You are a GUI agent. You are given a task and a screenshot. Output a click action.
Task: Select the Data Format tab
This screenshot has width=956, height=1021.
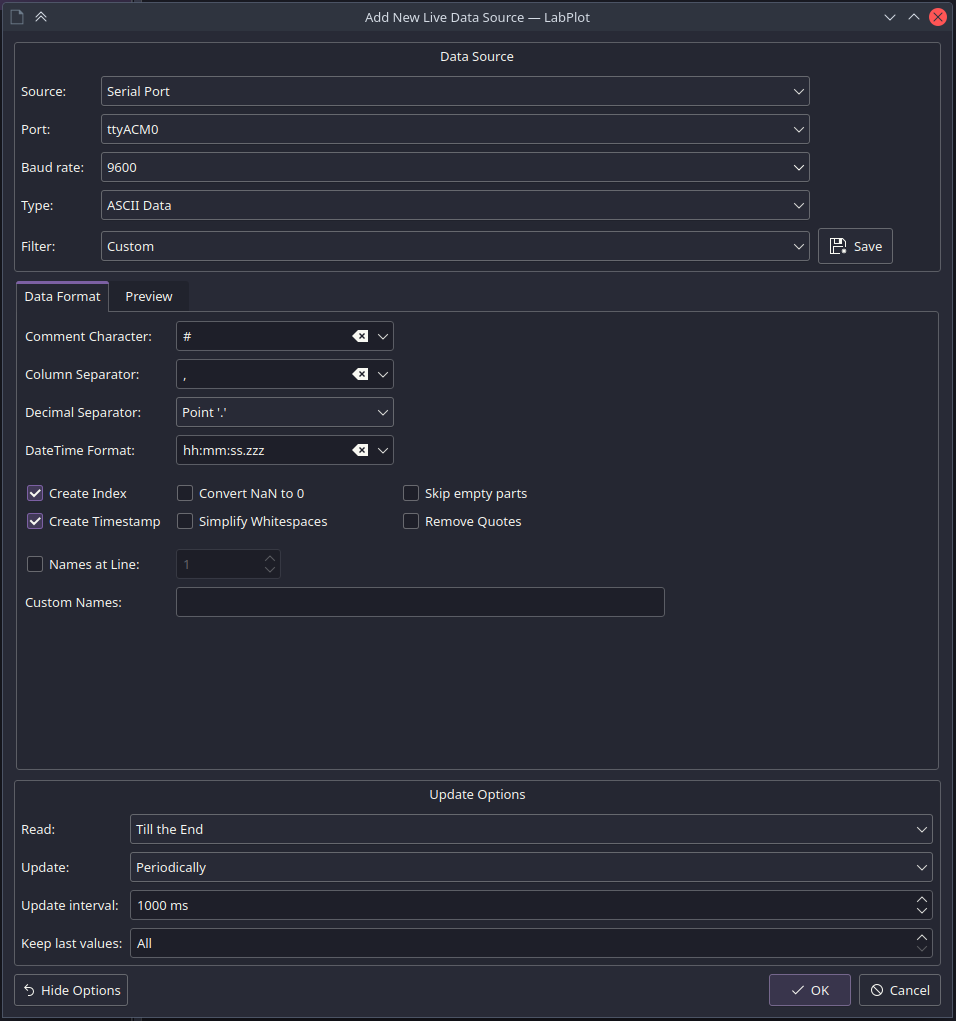pos(62,296)
